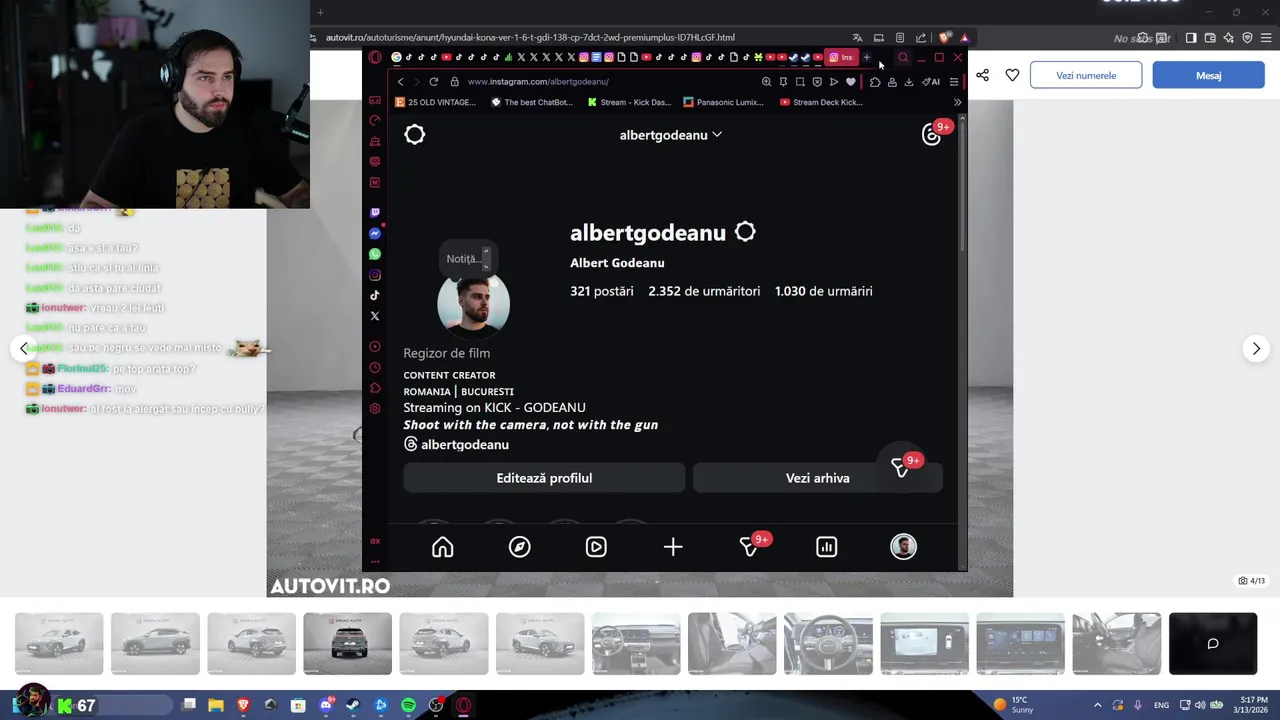Expand albertgodeanu account switcher dropdown

coord(670,135)
